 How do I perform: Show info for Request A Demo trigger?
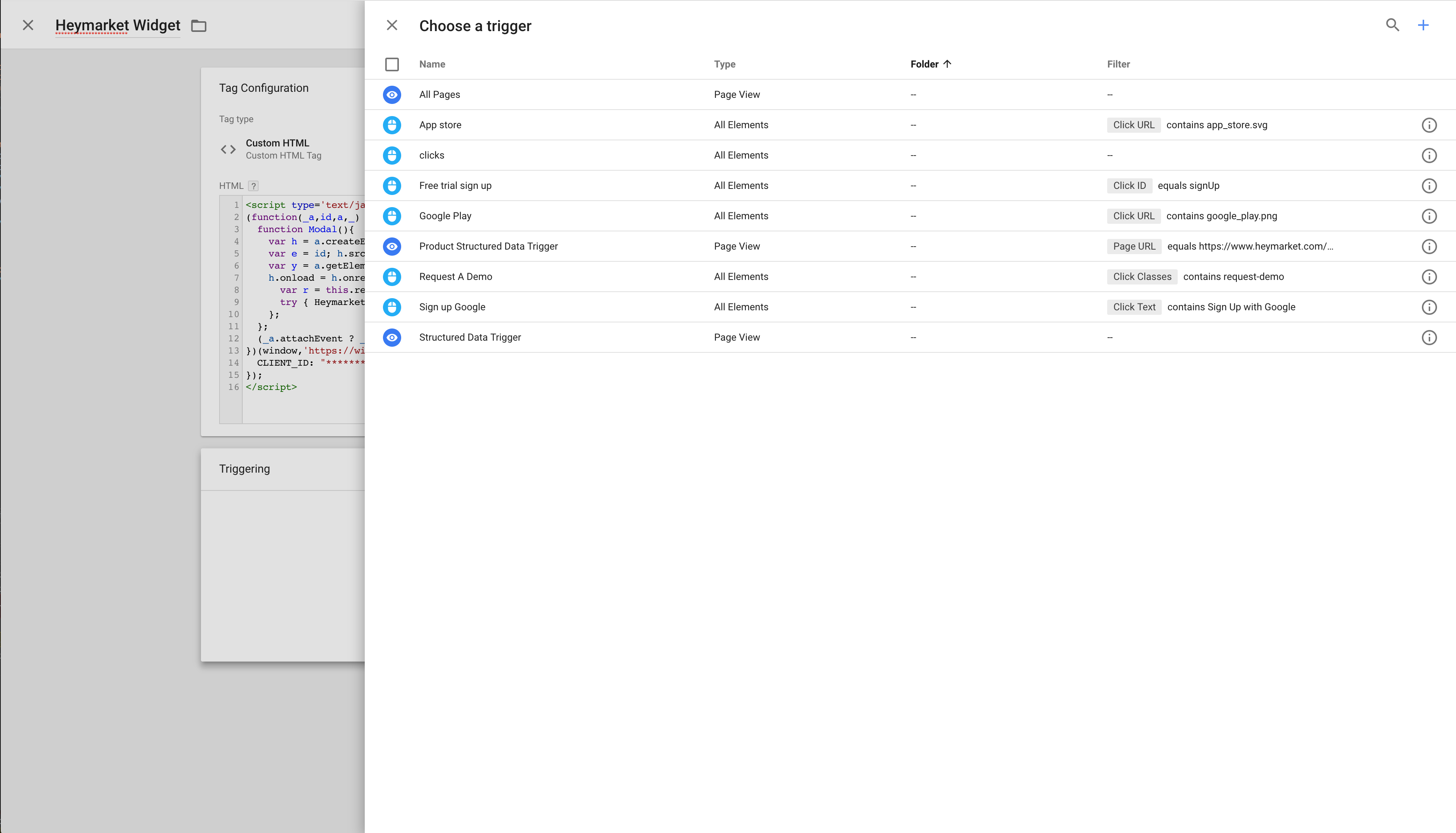[1429, 276]
